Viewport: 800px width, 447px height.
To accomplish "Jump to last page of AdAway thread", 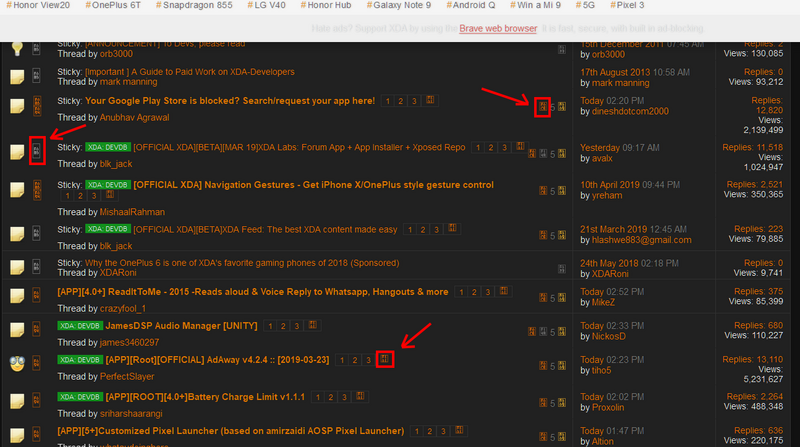I will coord(385,359).
